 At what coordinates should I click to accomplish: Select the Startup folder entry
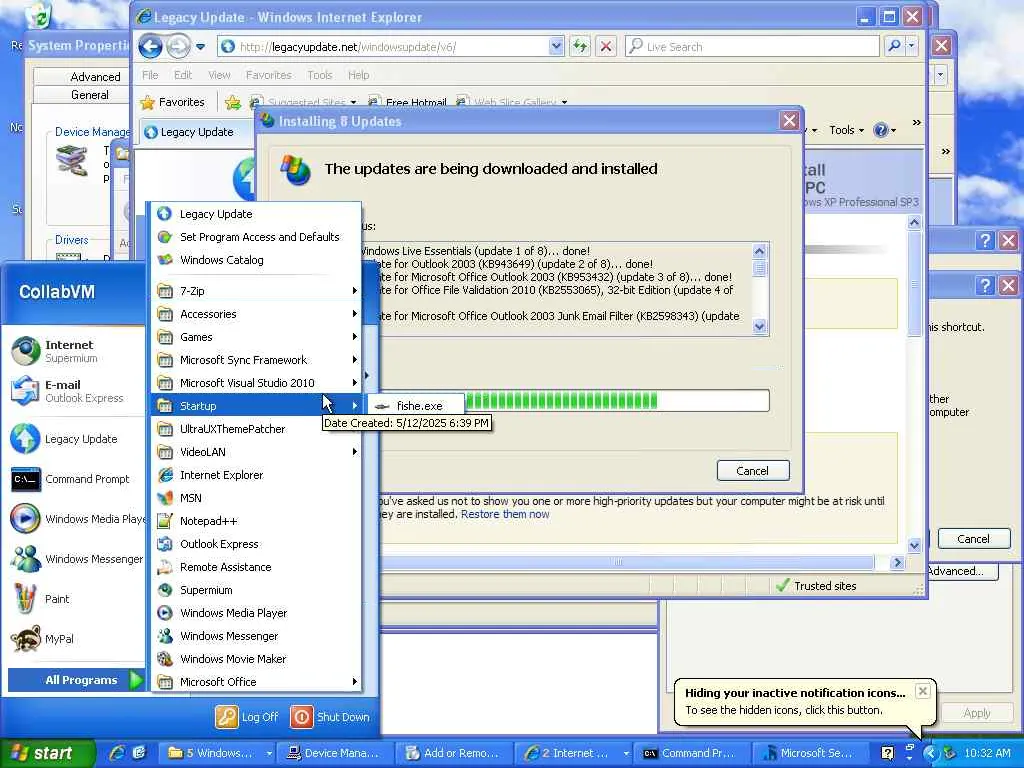(256, 406)
